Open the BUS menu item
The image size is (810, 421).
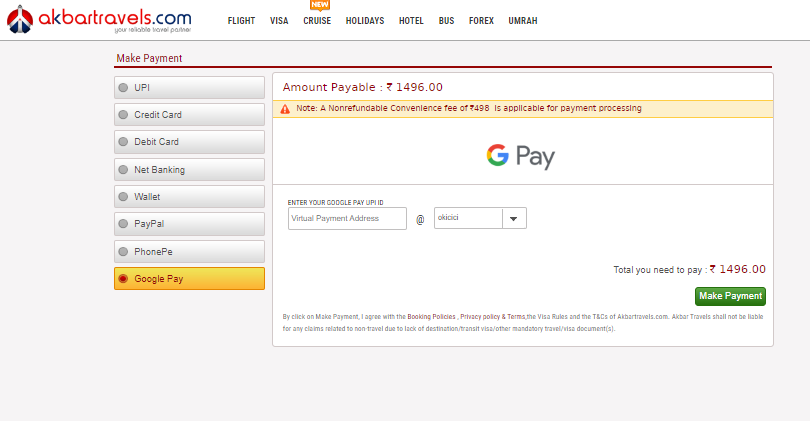tap(446, 21)
